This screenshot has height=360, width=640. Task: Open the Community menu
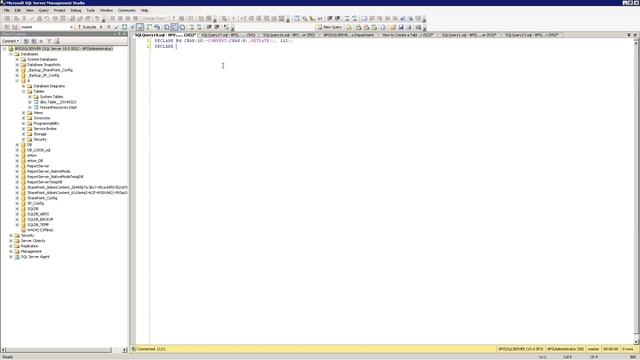click(x=127, y=10)
